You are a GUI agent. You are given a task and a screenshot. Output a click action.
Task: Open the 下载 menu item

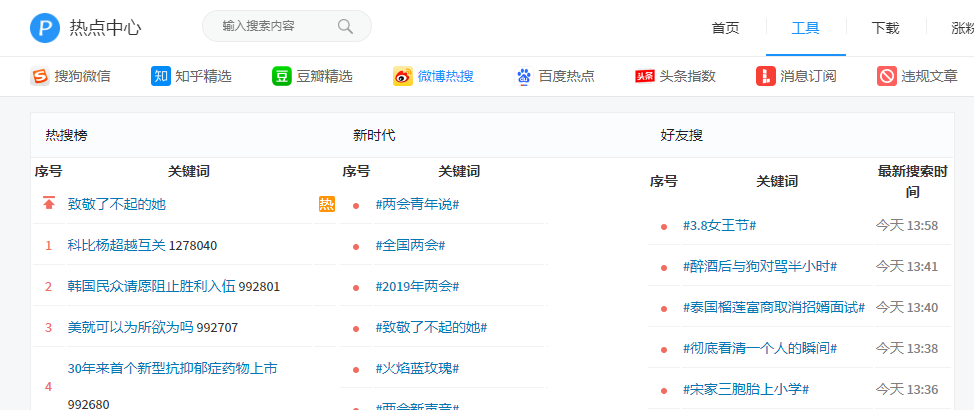click(885, 28)
